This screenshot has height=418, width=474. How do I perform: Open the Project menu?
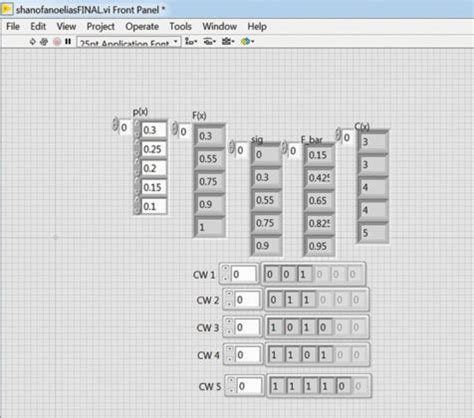[x=101, y=26]
